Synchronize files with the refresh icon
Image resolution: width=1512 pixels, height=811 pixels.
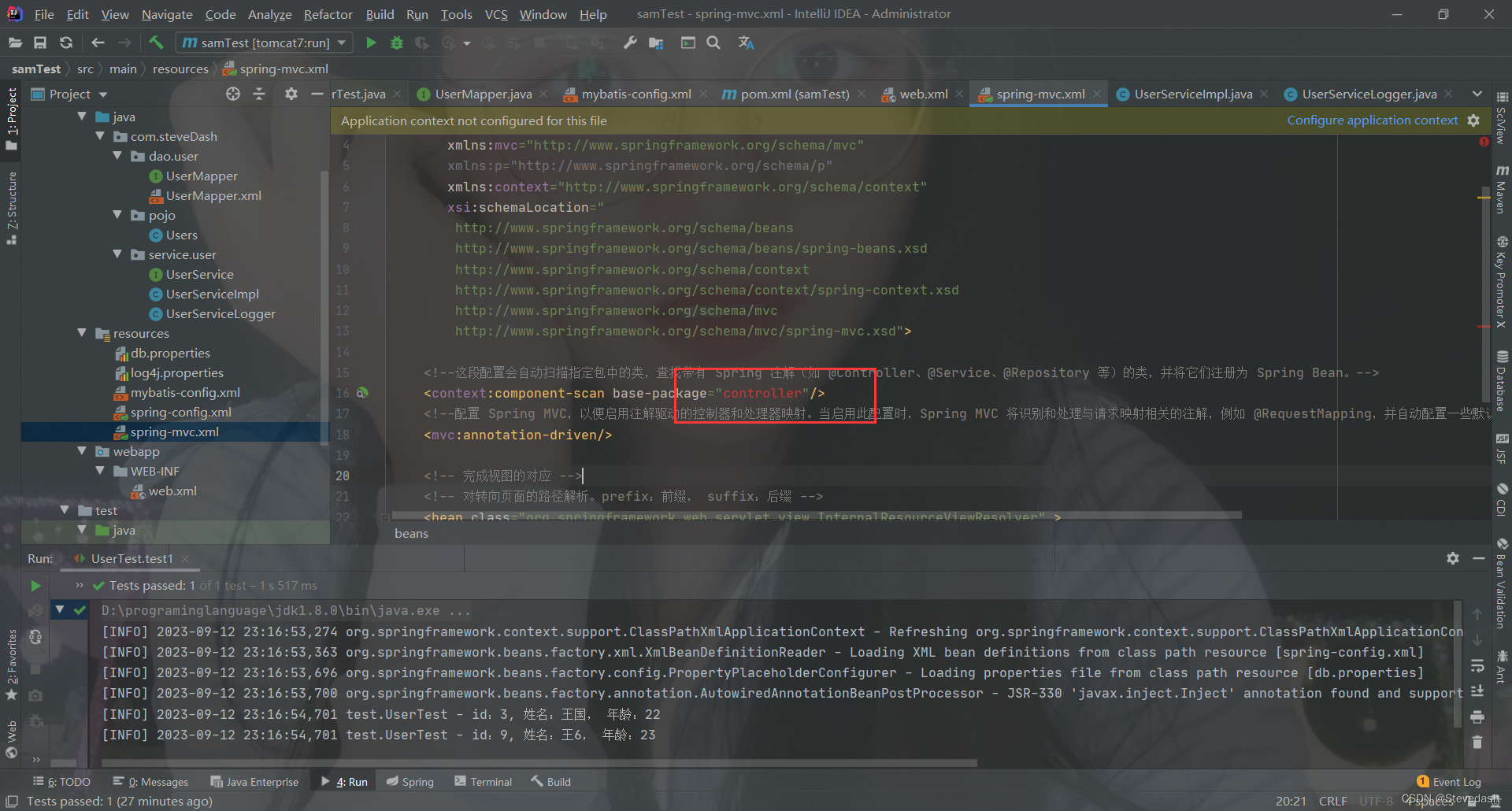click(66, 43)
